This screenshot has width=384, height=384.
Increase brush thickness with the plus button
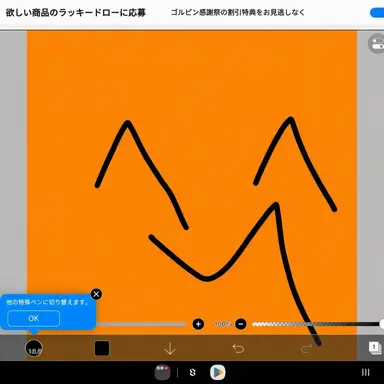pyautogui.click(x=198, y=324)
